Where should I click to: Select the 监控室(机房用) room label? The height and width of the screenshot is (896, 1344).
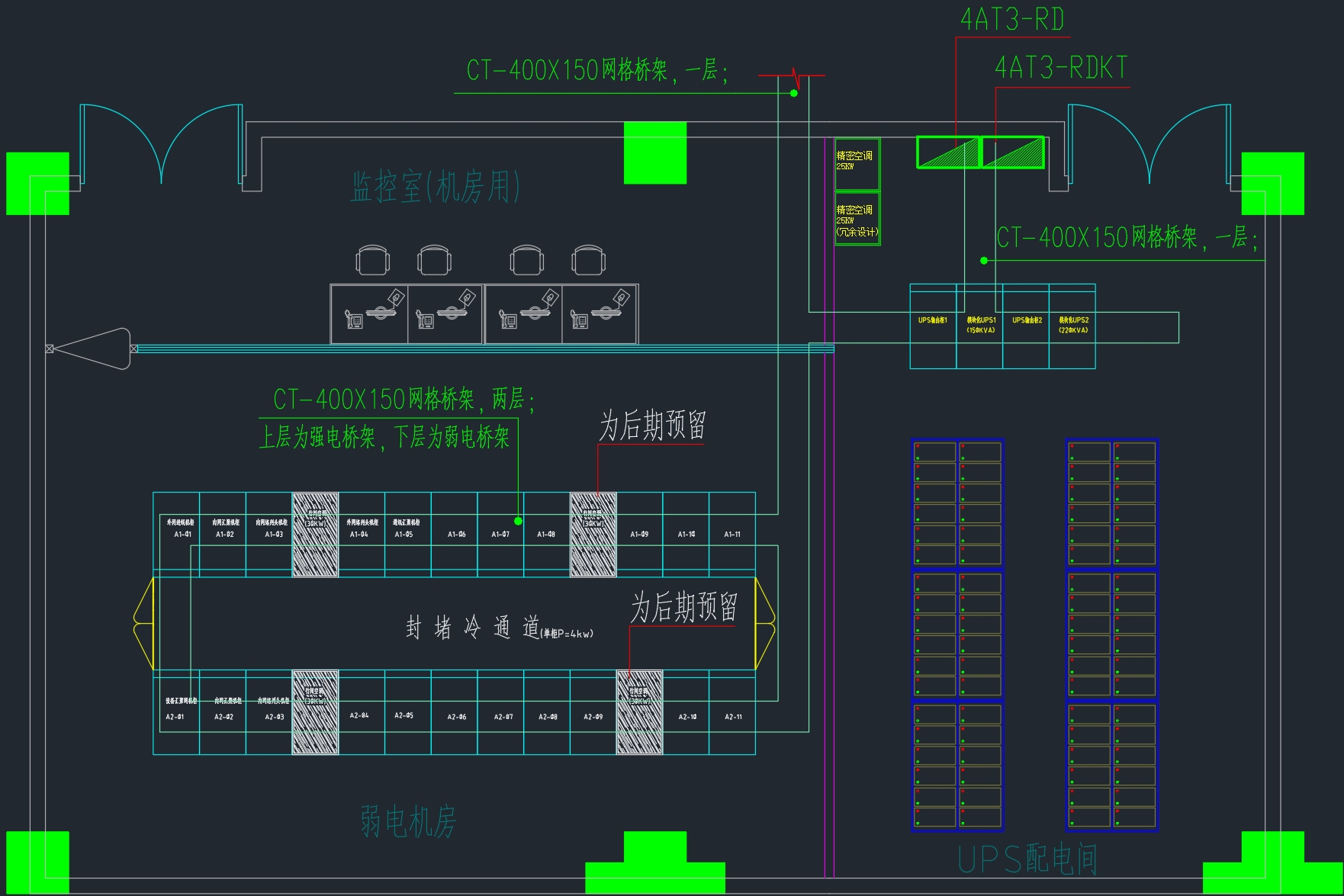click(436, 187)
